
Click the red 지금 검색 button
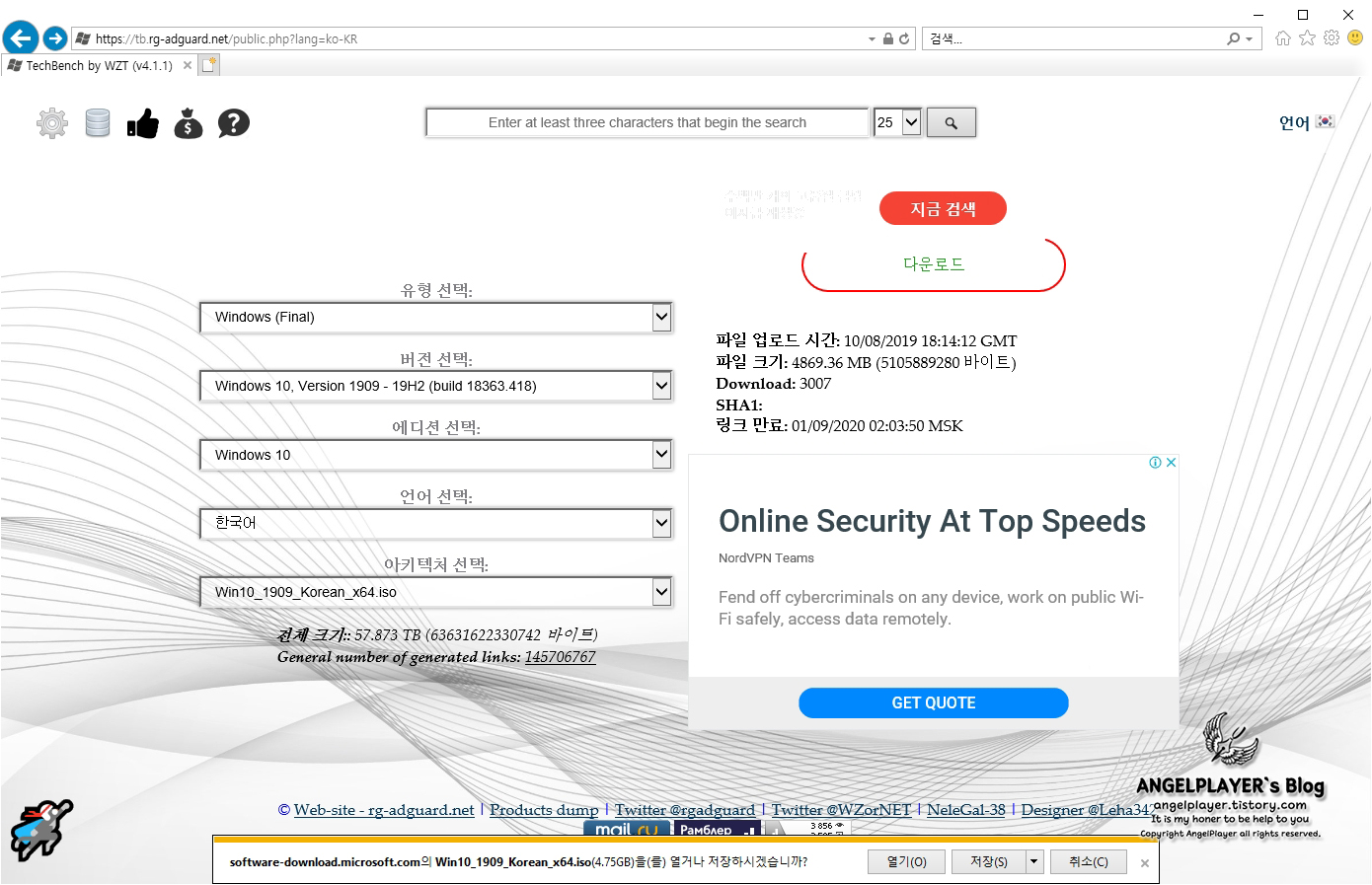coord(943,208)
